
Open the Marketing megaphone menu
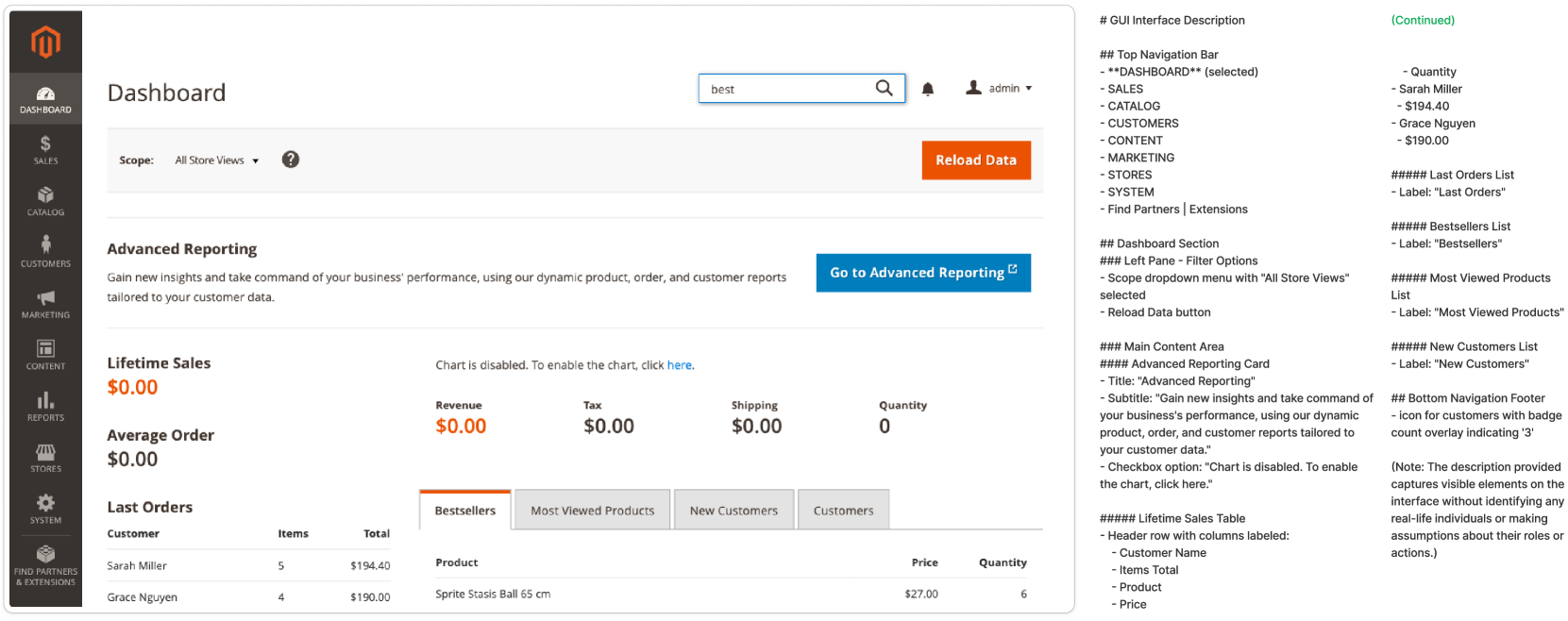45,303
